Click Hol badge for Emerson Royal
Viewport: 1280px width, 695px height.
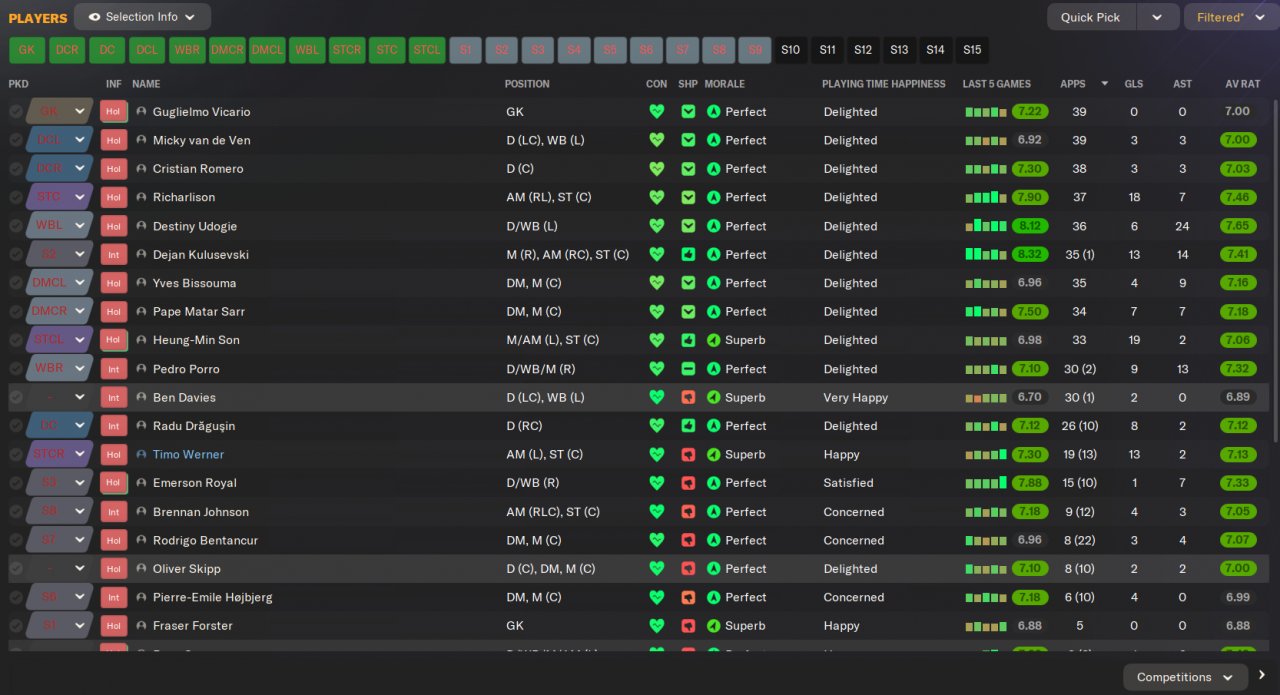click(x=114, y=483)
